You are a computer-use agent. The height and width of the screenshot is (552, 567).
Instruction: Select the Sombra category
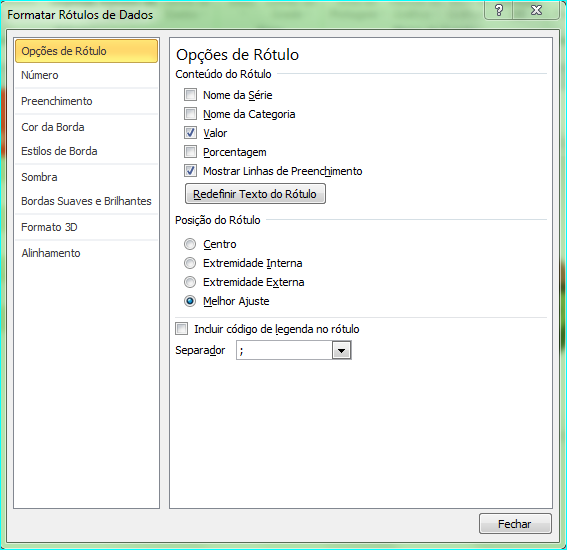(86, 177)
